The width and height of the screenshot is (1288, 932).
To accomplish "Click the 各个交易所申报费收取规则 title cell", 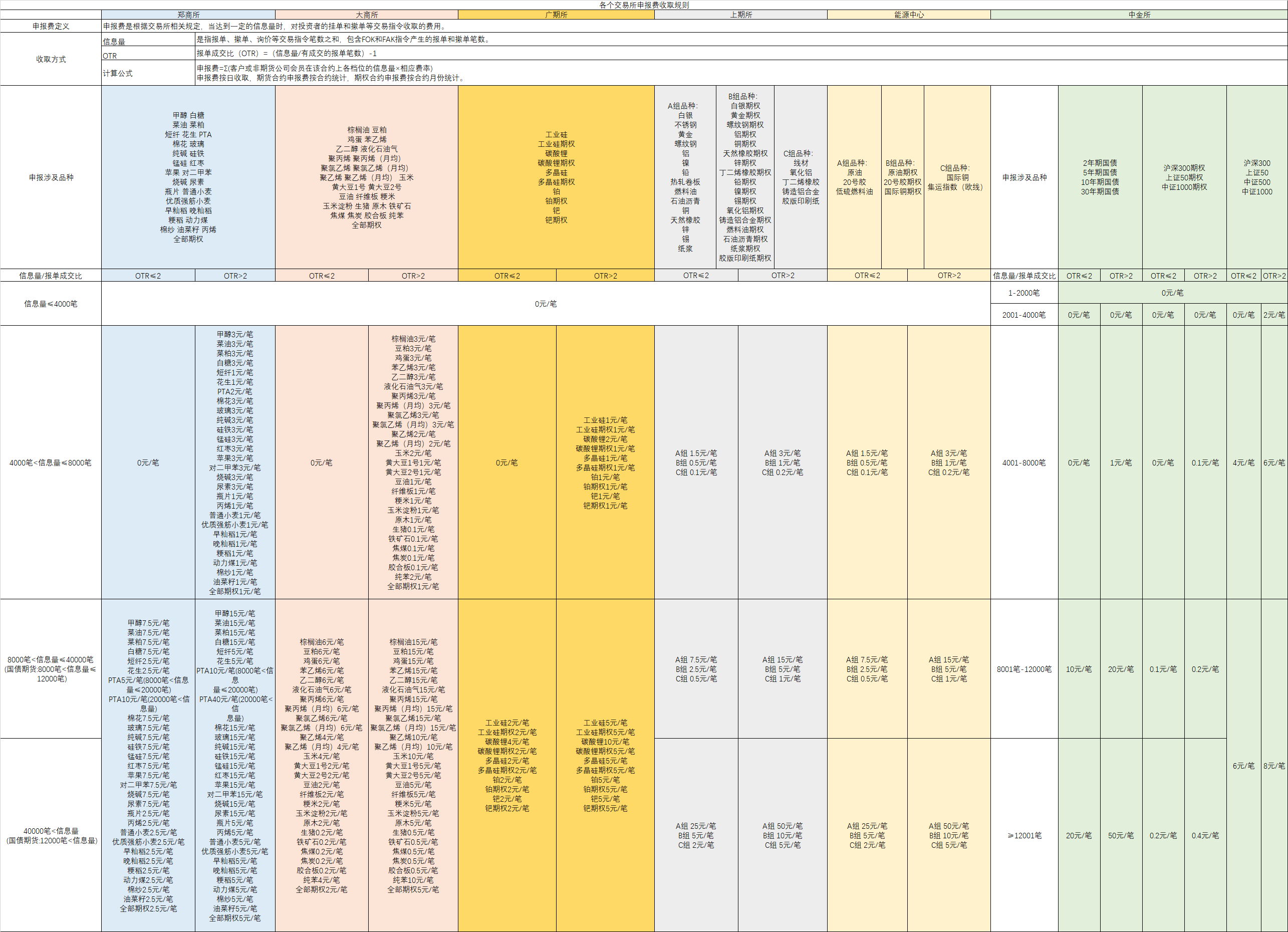I will pos(644,5).
